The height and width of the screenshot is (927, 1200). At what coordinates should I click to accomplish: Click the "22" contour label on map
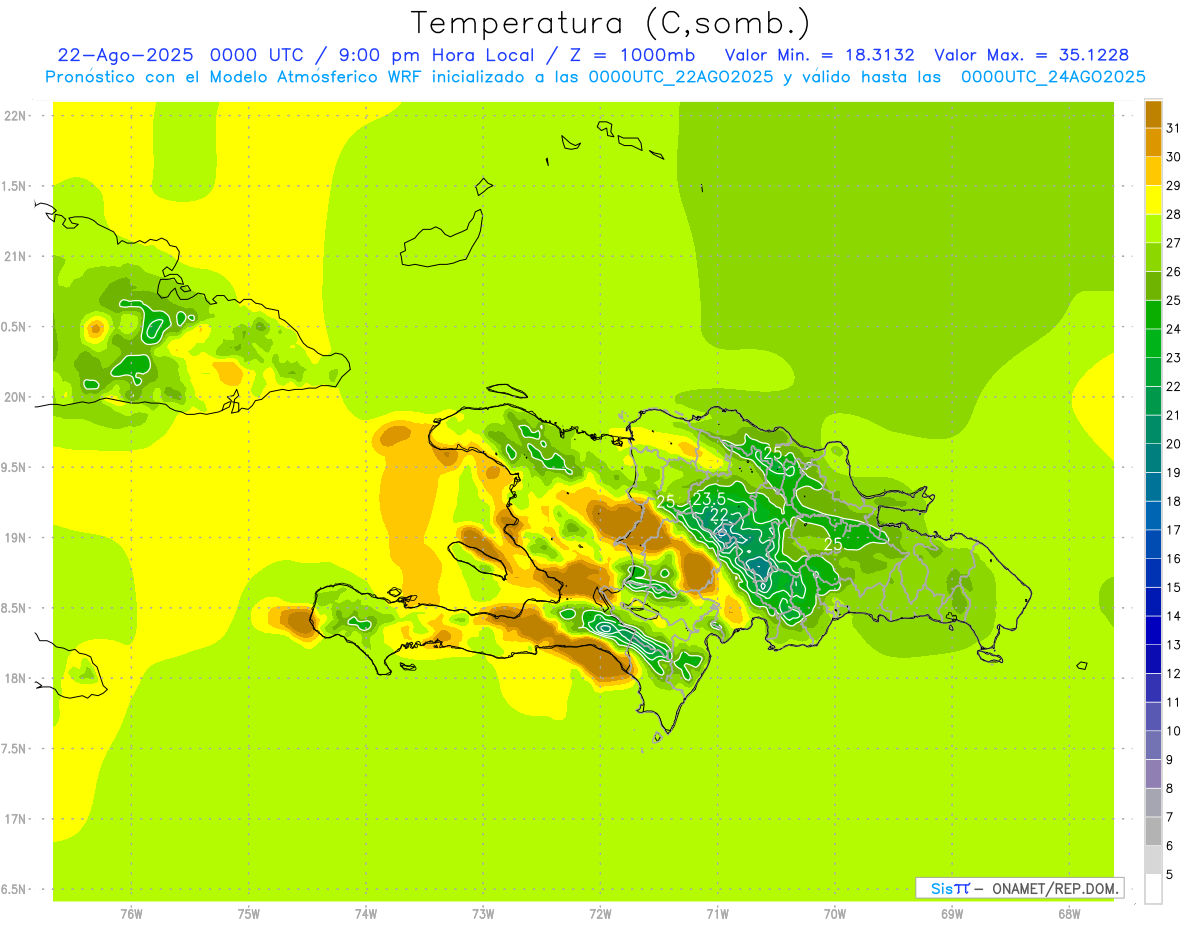(719, 515)
